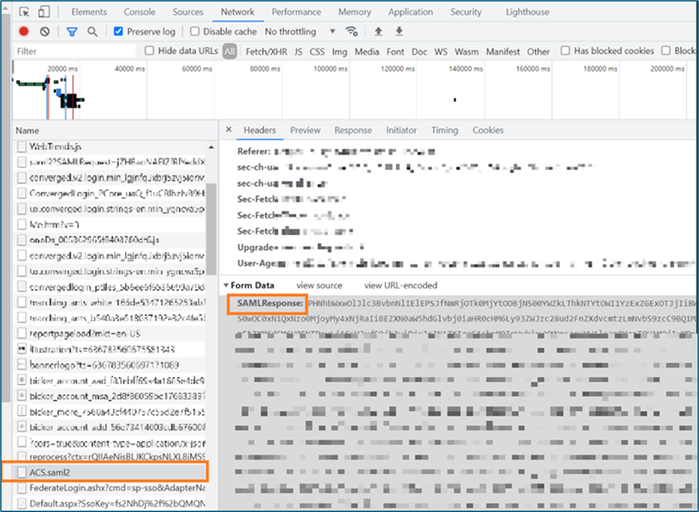Click view URL-encoded link

pos(401,285)
